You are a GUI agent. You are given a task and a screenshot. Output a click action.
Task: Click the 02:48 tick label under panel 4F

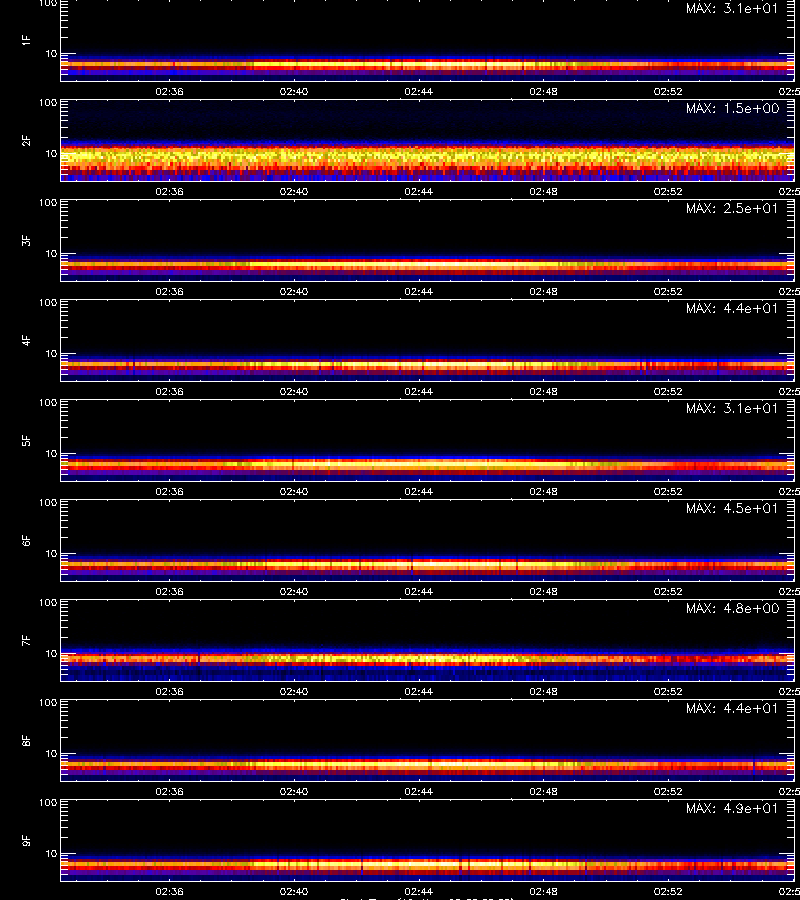pyautogui.click(x=543, y=391)
